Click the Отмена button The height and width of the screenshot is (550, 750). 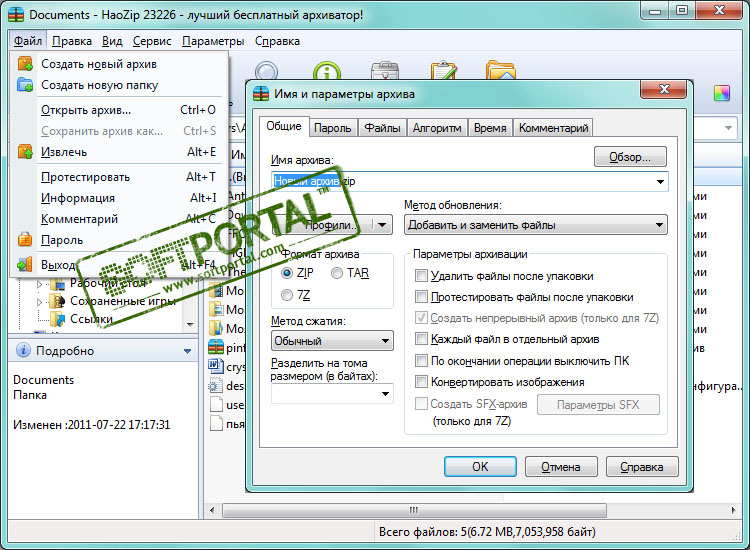point(561,467)
